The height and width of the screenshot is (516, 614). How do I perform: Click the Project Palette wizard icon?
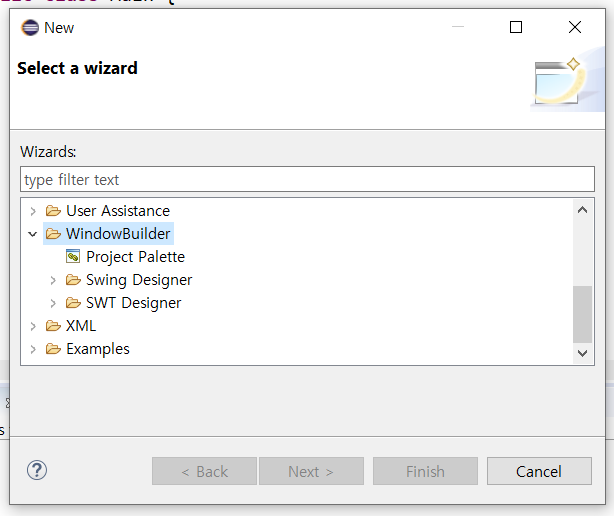(x=73, y=257)
